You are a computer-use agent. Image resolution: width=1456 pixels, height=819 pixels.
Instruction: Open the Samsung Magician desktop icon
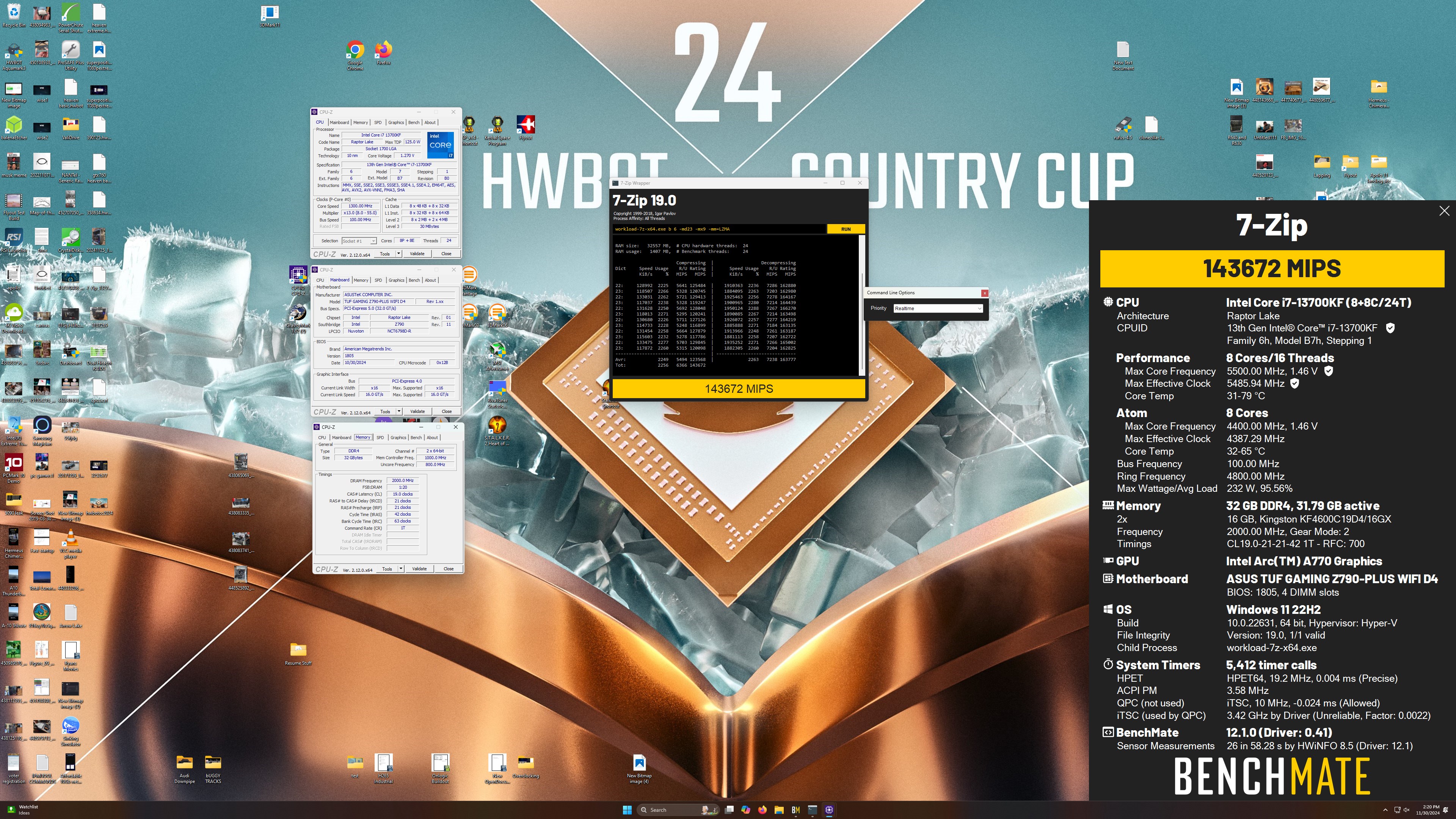(x=42, y=431)
